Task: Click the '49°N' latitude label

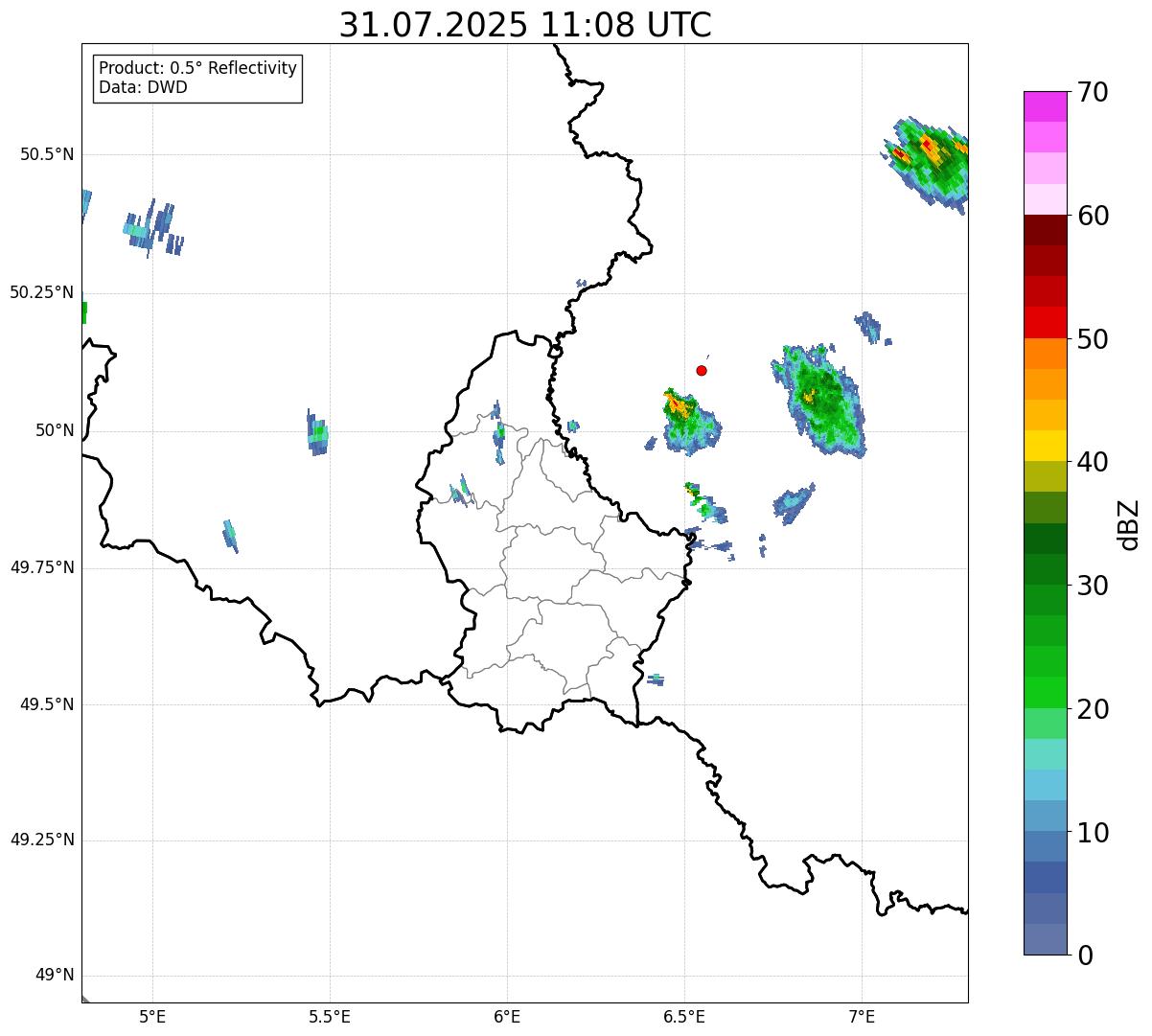Action: point(55,975)
